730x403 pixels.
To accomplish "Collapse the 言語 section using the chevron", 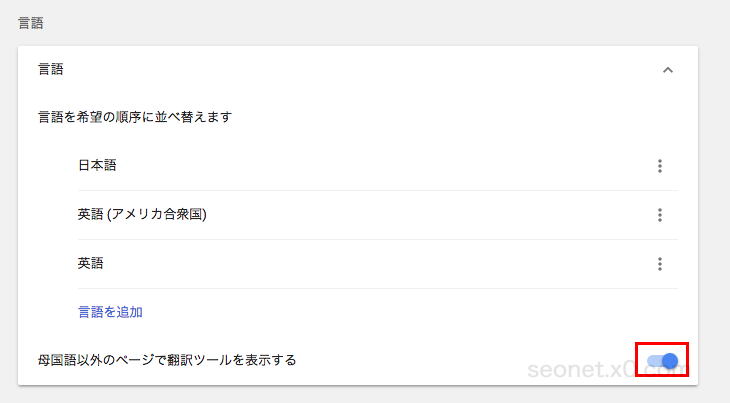I will pos(668,70).
